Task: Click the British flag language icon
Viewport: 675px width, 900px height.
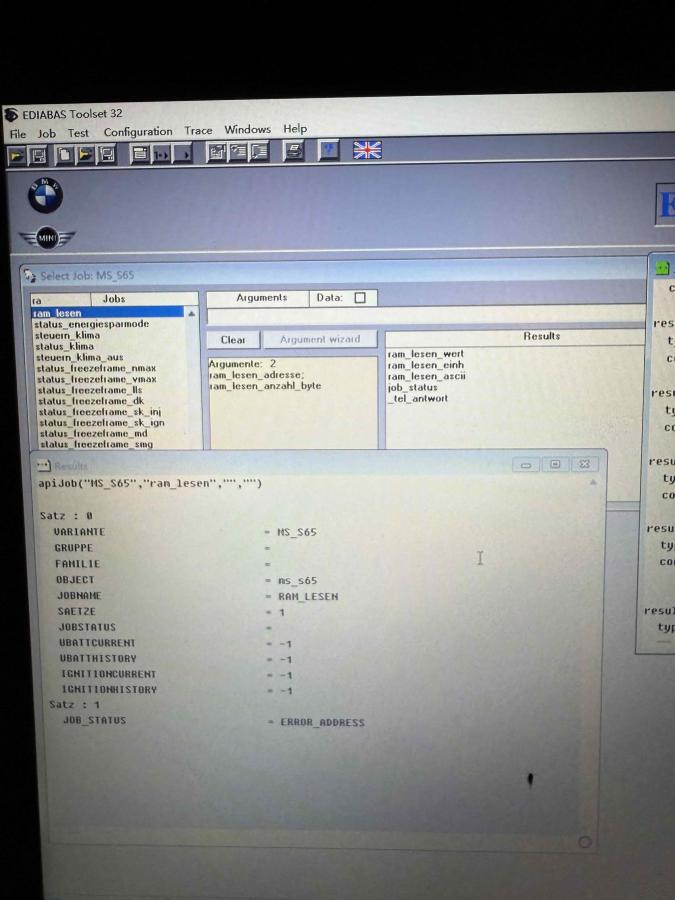Action: pyautogui.click(x=367, y=151)
